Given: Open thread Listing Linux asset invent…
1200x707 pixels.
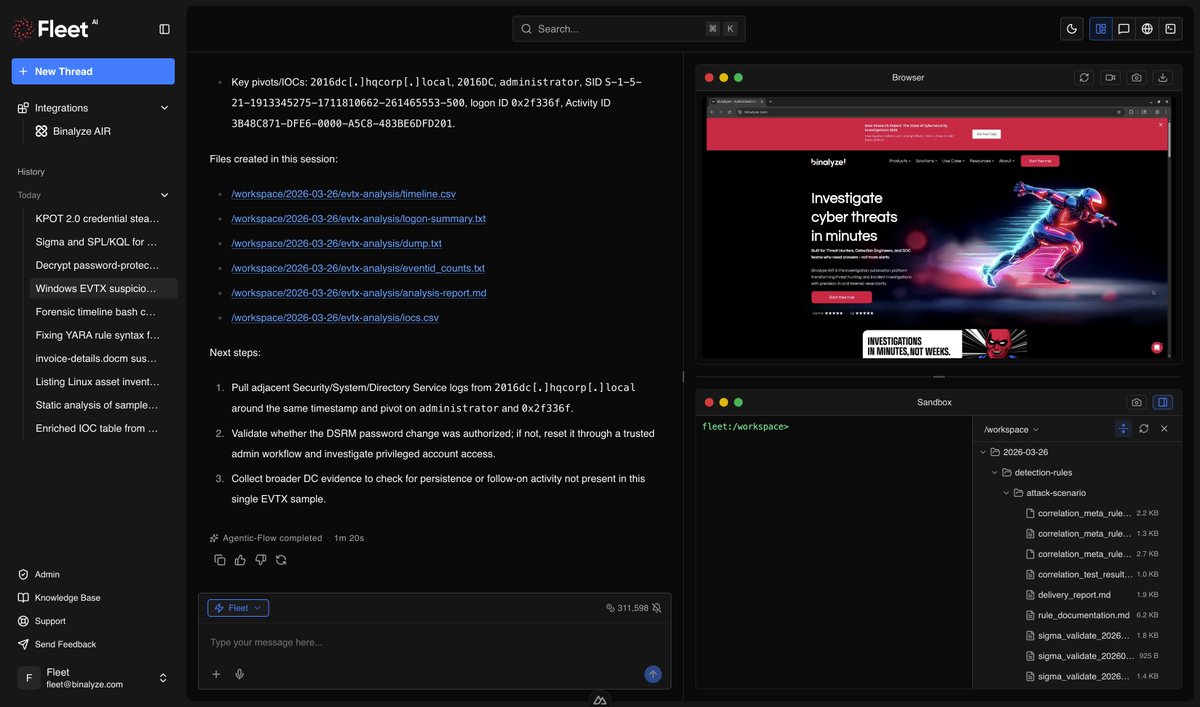Looking at the screenshot, I should coord(97,381).
